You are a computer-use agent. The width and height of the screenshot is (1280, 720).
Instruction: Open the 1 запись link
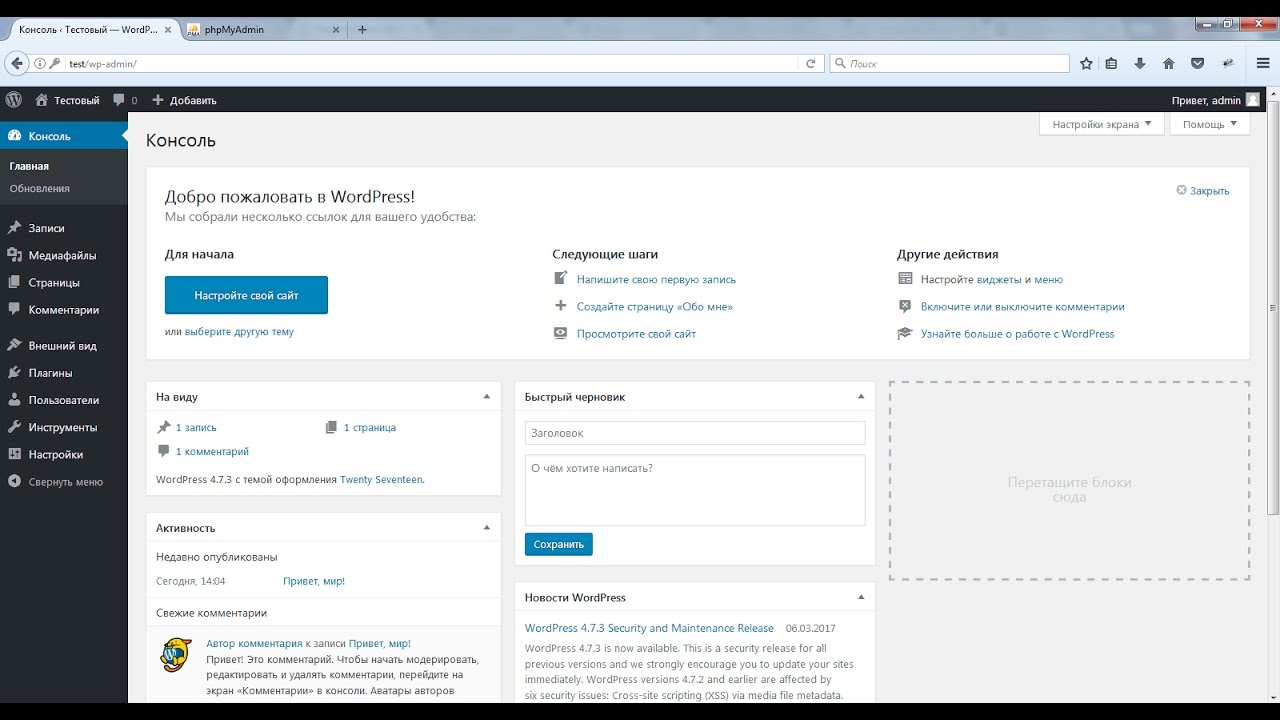(196, 427)
